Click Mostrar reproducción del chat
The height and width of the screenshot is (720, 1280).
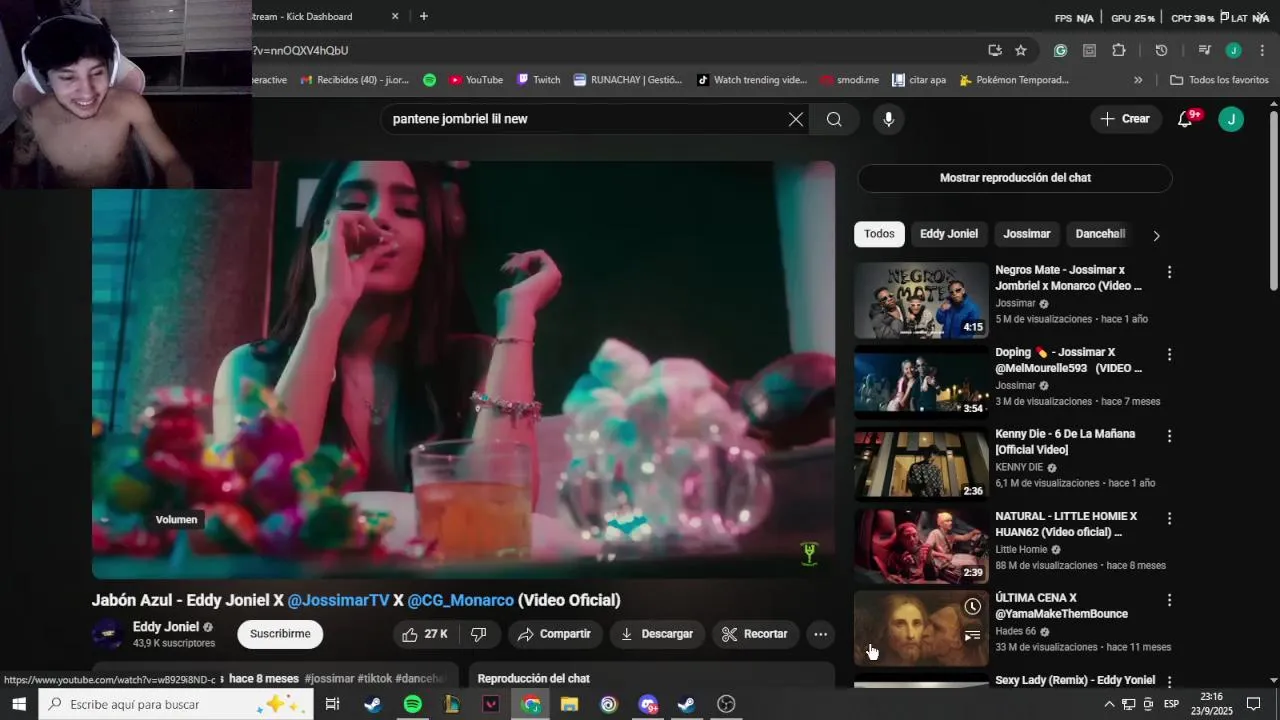click(1015, 178)
